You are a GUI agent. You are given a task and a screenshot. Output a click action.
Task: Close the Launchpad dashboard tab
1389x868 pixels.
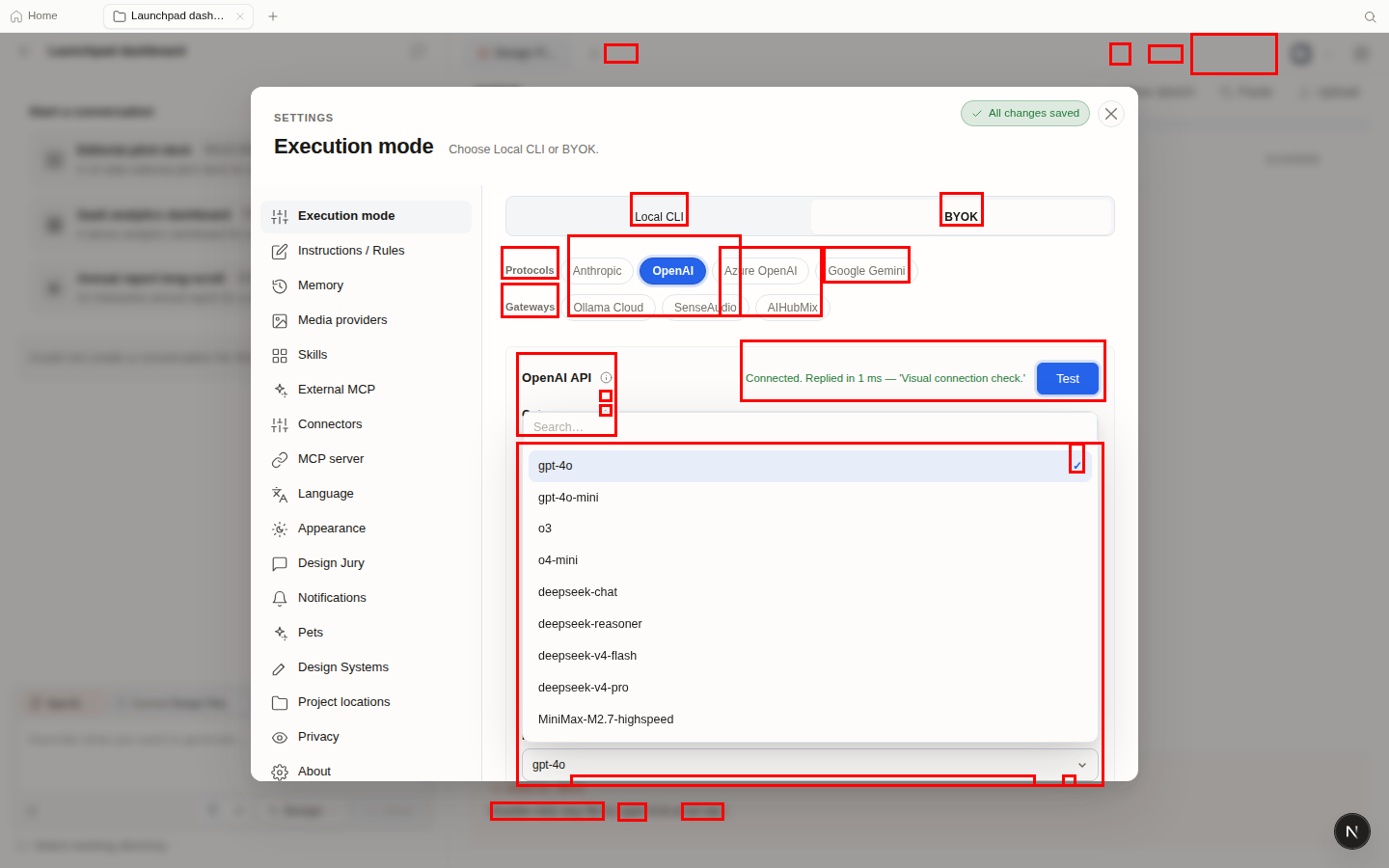click(x=240, y=16)
